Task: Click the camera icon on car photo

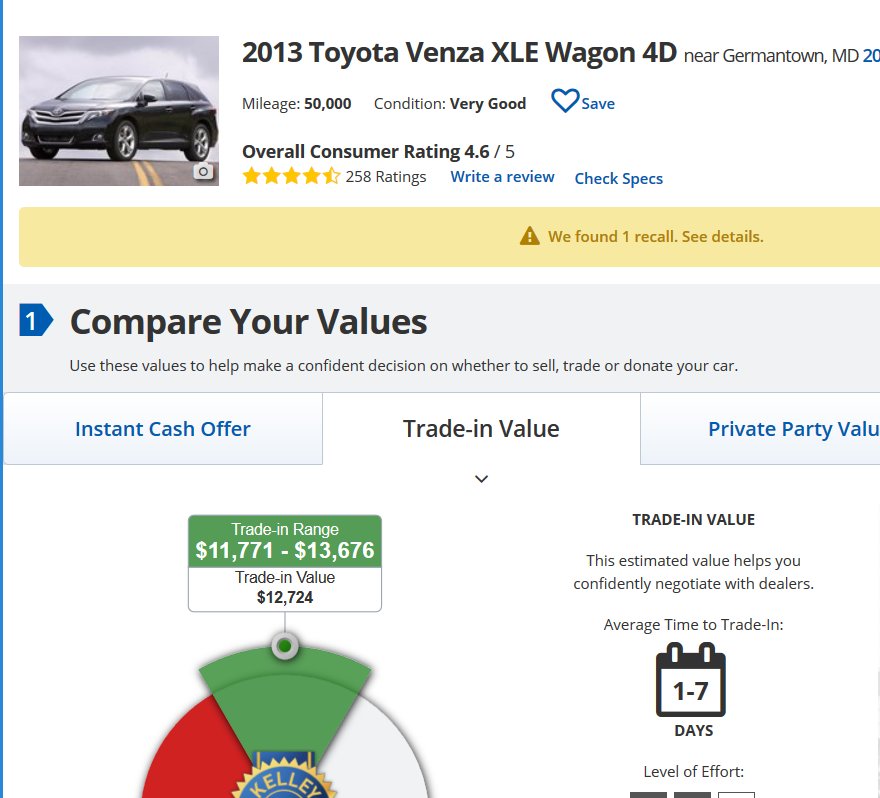Action: [203, 171]
